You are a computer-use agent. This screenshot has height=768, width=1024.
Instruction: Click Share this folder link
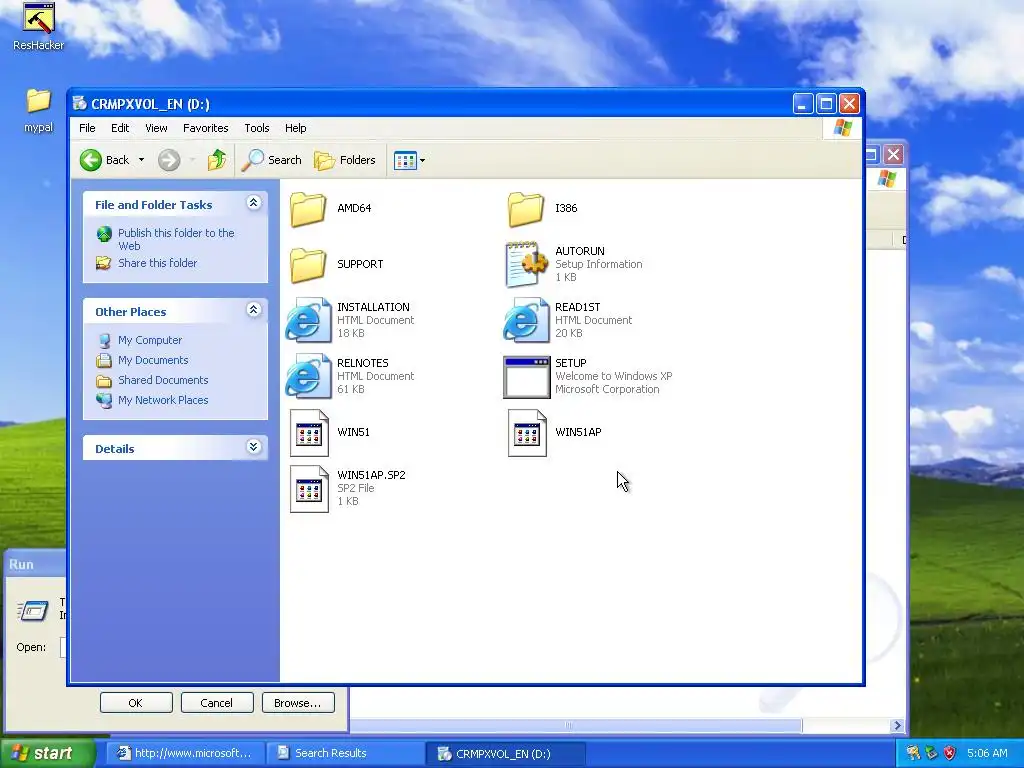coord(157,263)
